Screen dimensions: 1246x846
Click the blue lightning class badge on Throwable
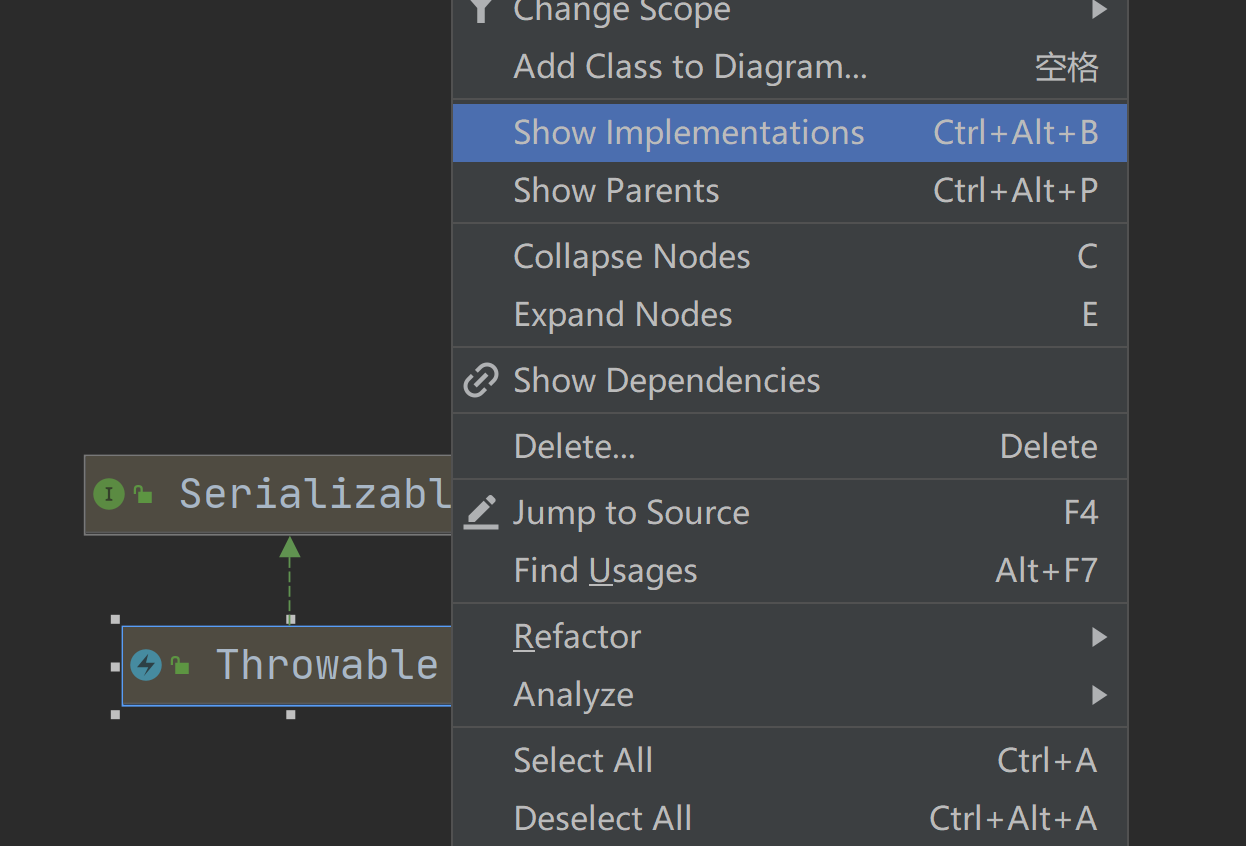coord(145,664)
